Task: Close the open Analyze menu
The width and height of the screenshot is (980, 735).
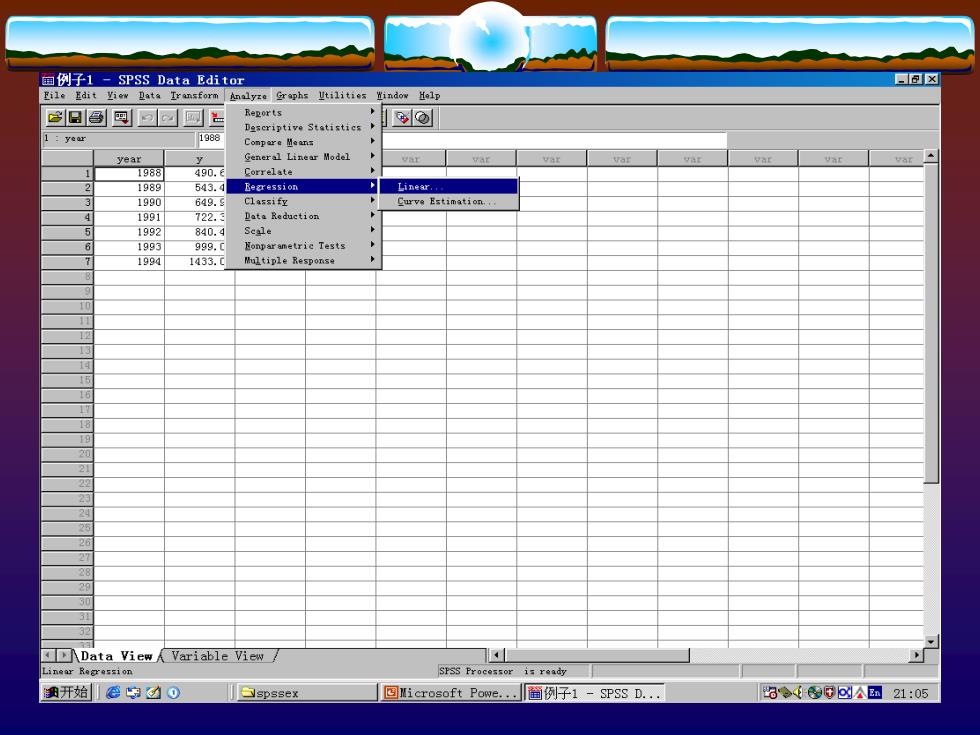Action: click(248, 96)
